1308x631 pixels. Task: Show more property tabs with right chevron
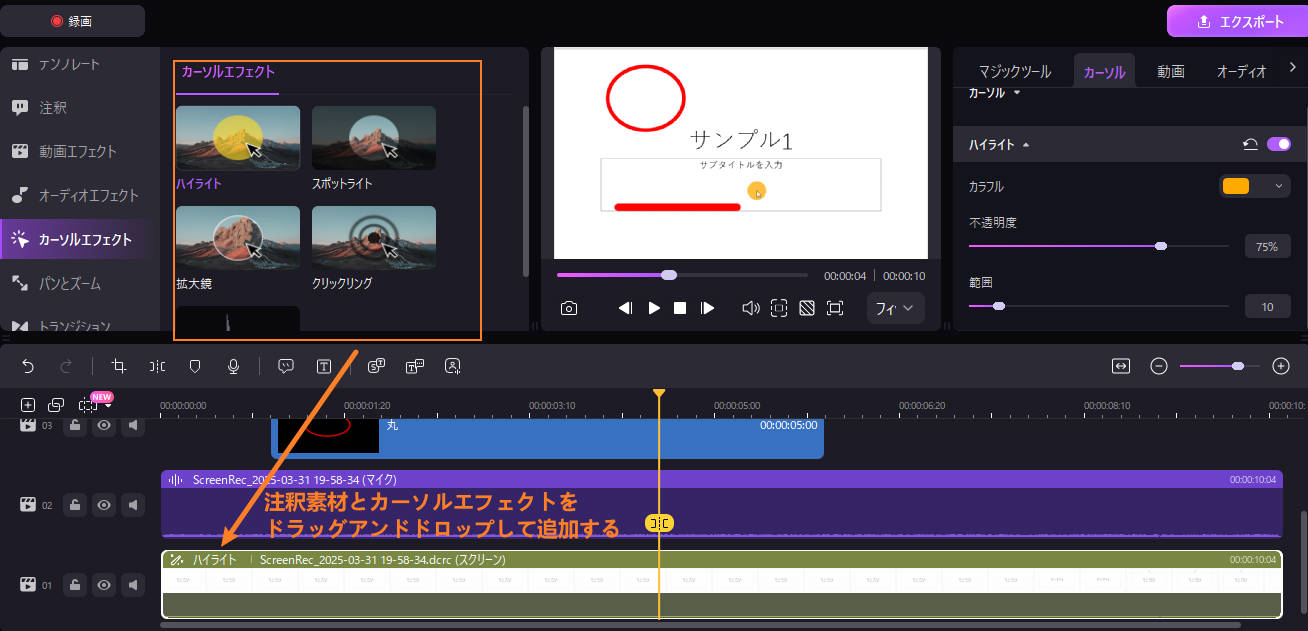[x=1292, y=68]
